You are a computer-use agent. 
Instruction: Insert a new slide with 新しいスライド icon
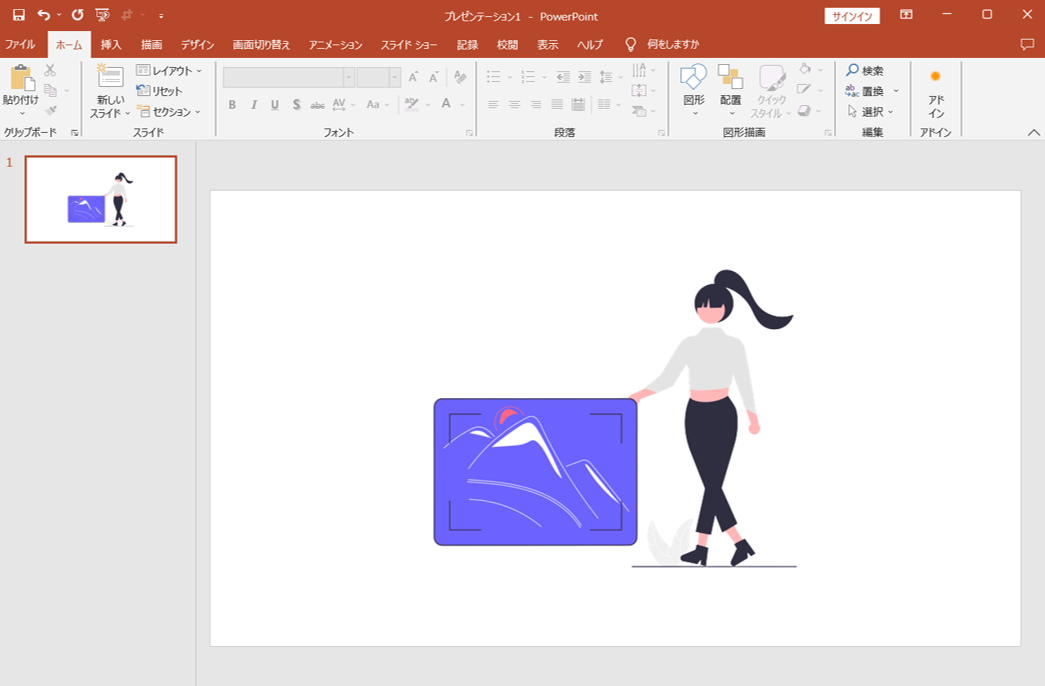(110, 78)
